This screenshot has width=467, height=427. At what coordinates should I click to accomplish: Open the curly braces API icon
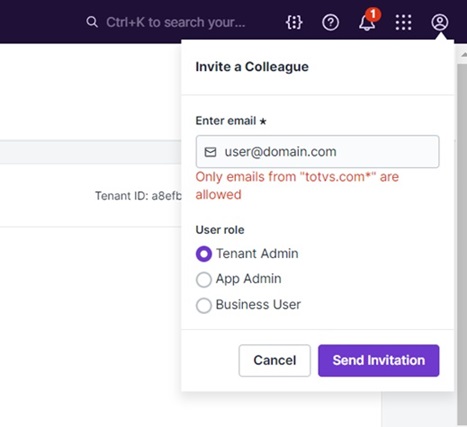pyautogui.click(x=294, y=23)
